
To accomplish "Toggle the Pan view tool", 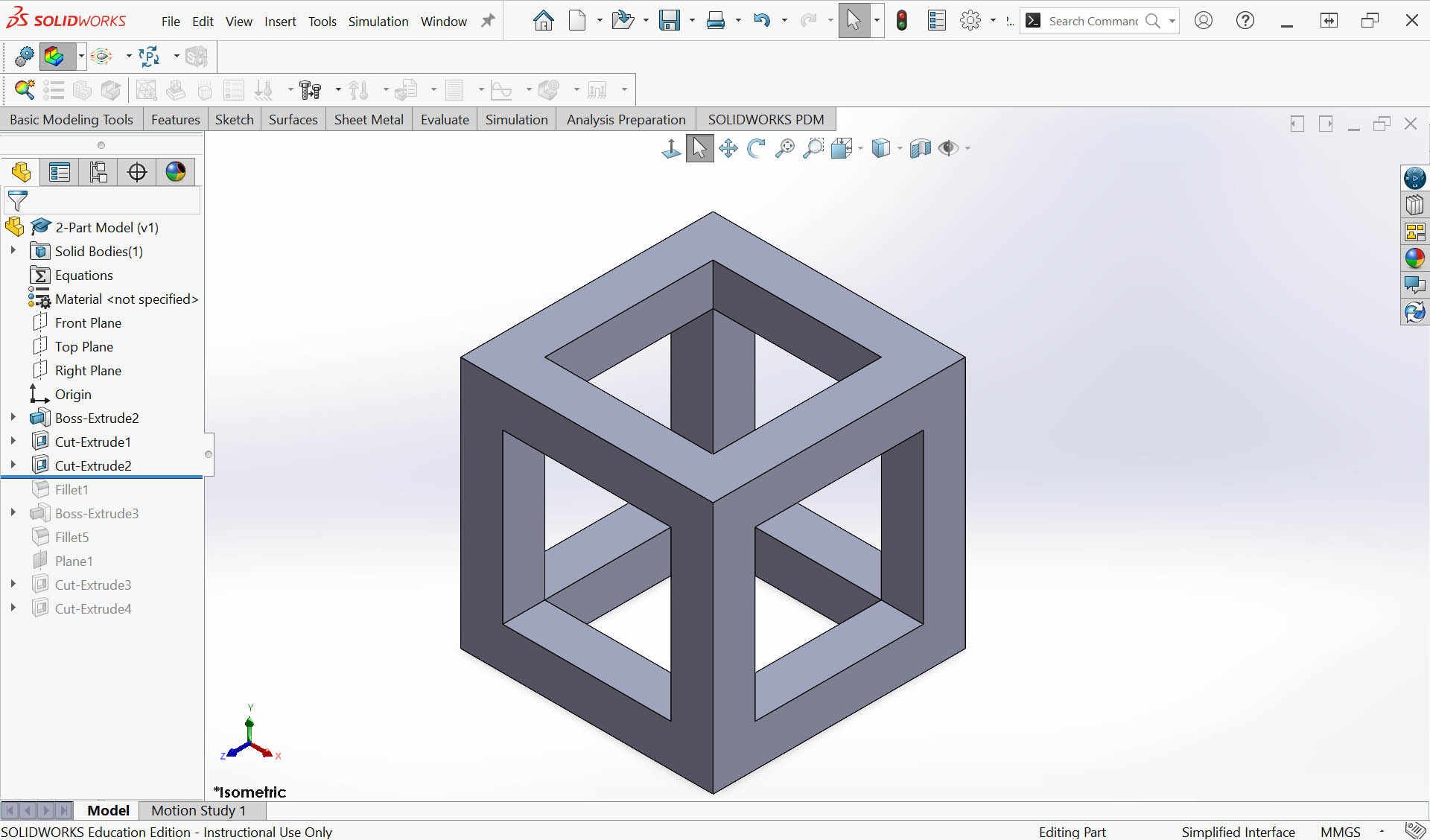I will (x=728, y=148).
